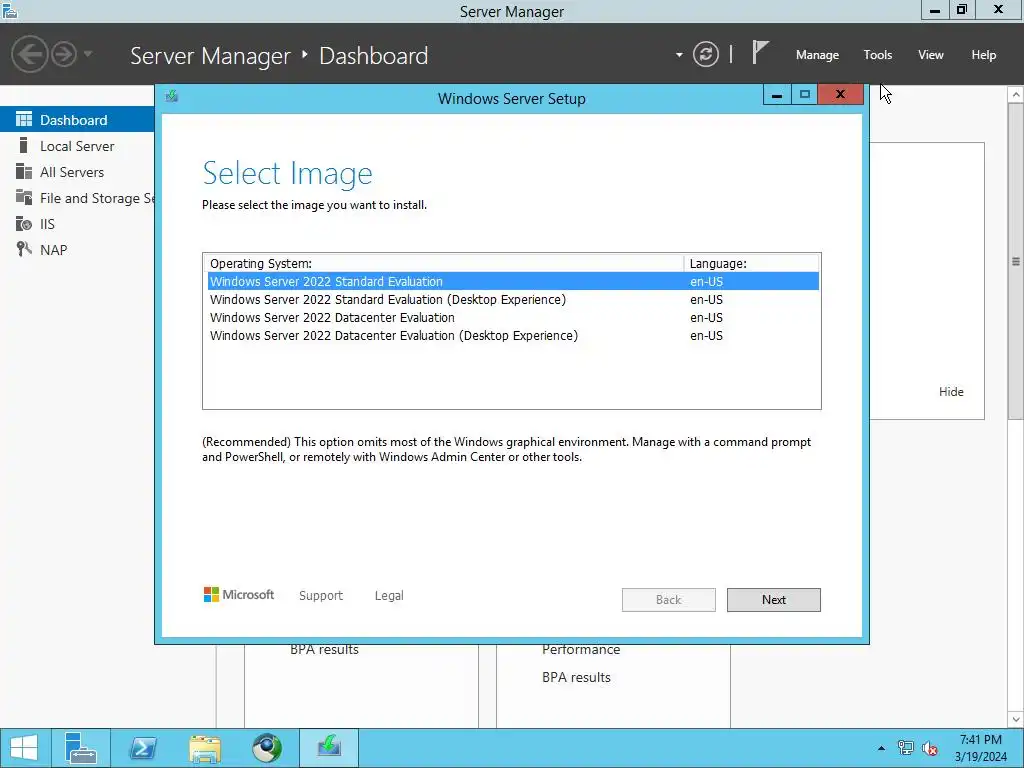Select Local Server in the sidebar

click(x=77, y=146)
